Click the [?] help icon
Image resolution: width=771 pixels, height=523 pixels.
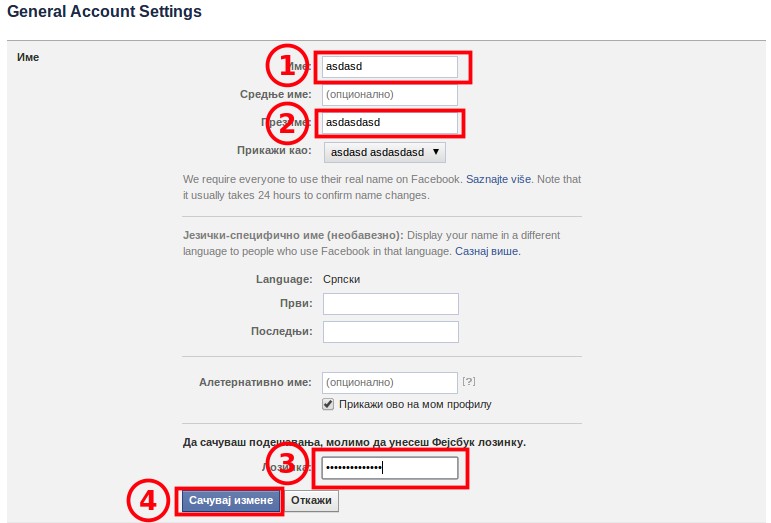coord(468,382)
